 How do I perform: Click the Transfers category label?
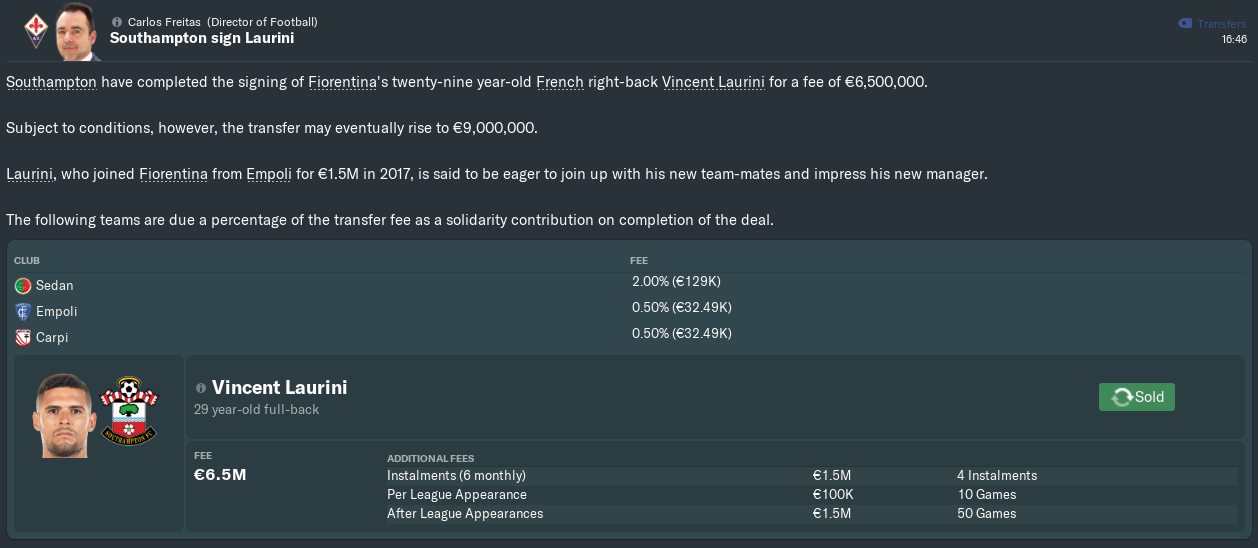(x=1221, y=24)
